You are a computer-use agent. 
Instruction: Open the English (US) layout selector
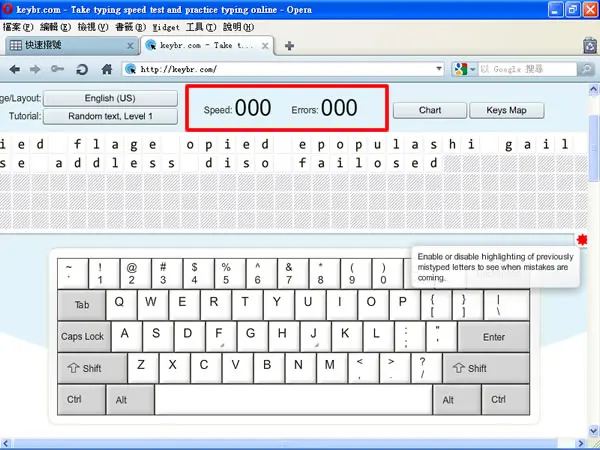coord(110,98)
